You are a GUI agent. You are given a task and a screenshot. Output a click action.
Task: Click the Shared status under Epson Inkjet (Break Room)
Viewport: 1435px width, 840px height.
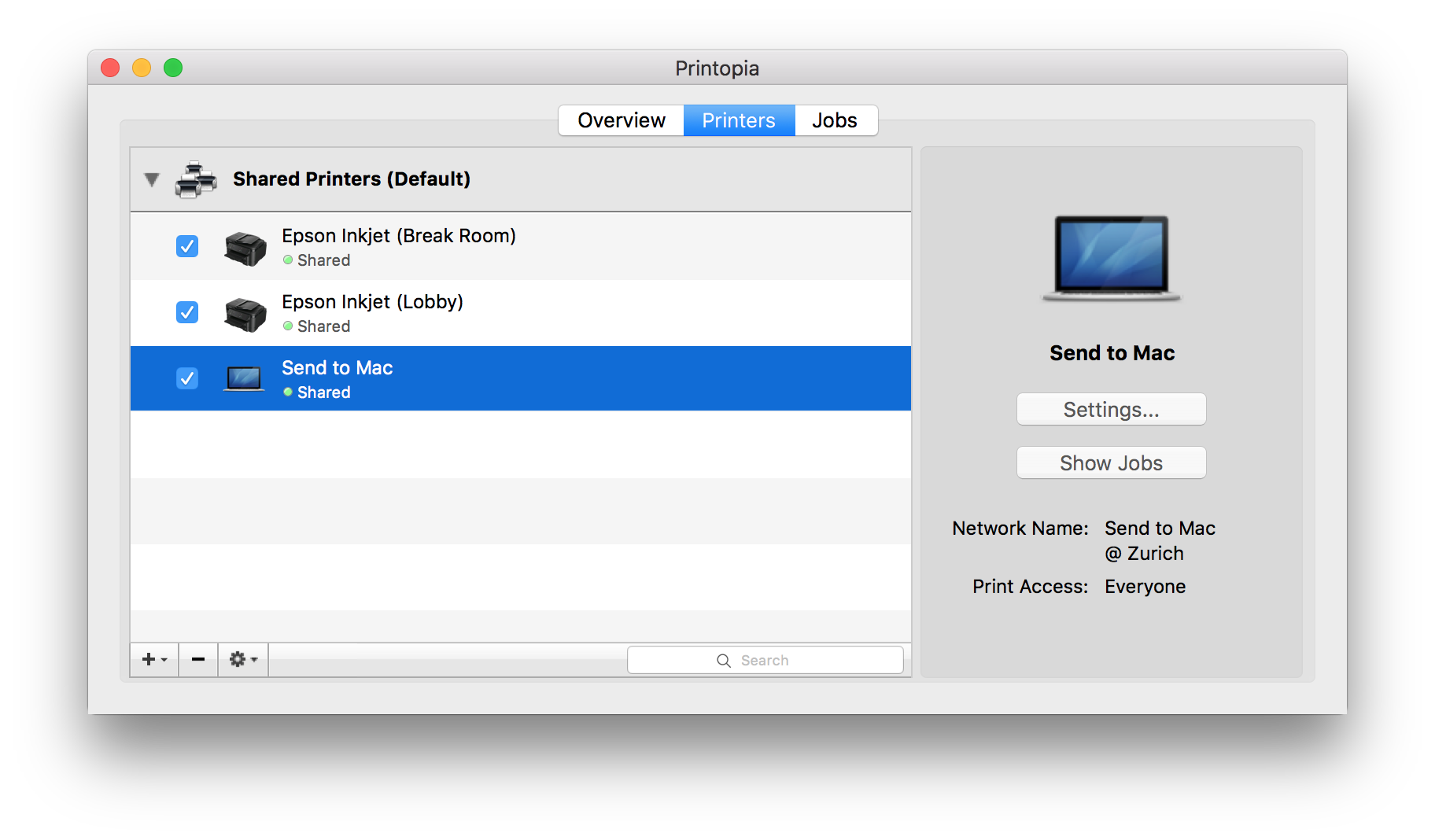(323, 260)
